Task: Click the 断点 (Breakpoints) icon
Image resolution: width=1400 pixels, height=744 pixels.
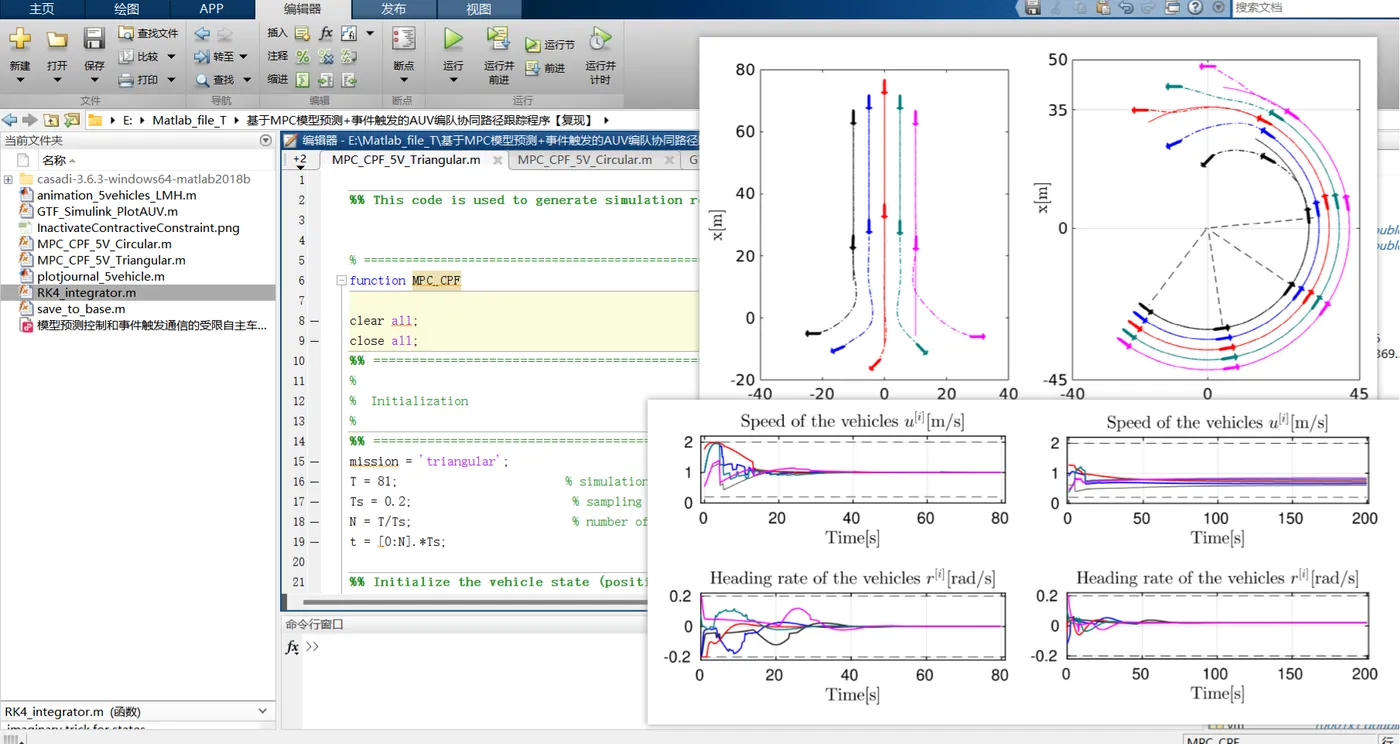Action: (404, 39)
